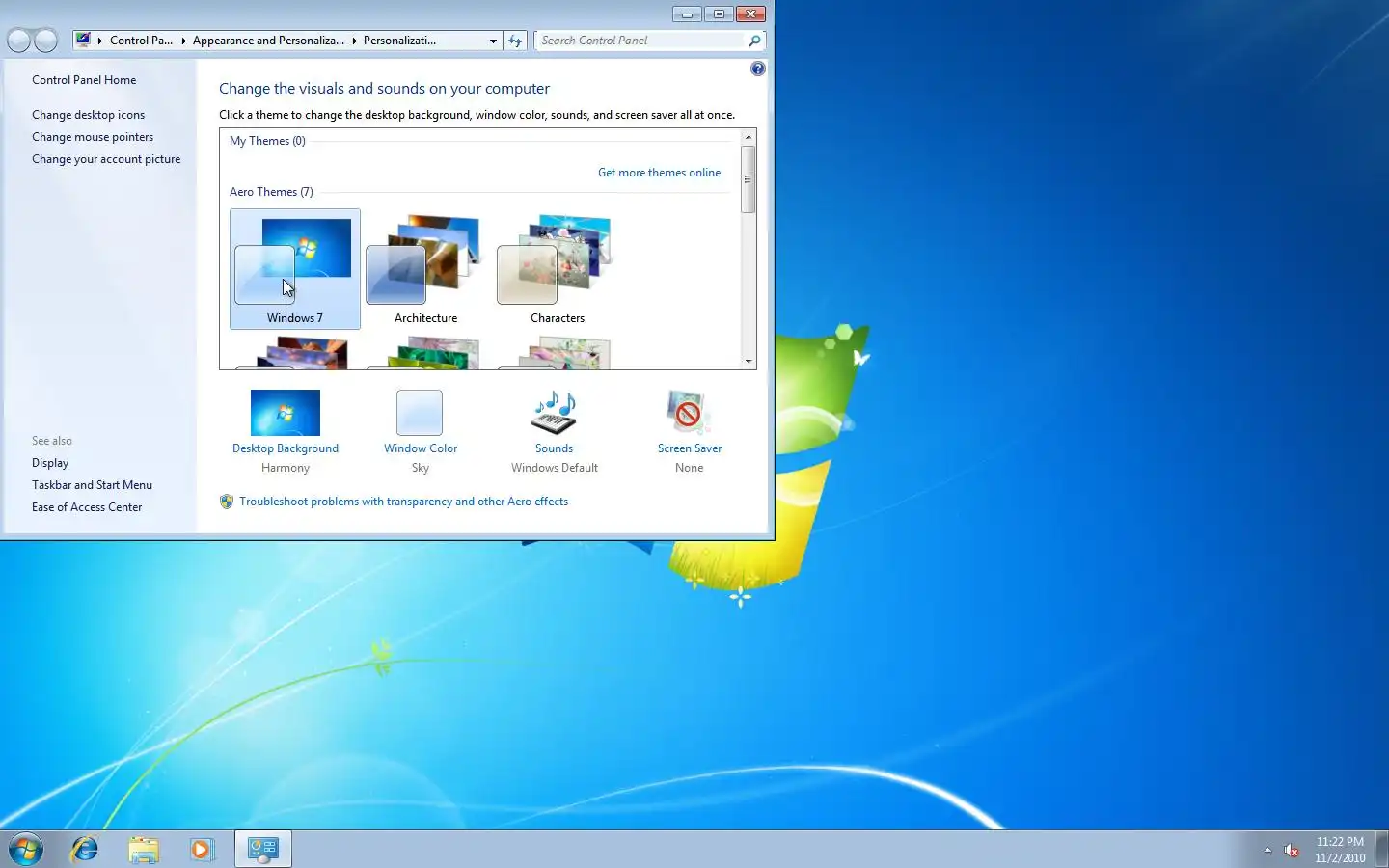Click the Back navigation button
The image size is (1389, 868).
(x=19, y=41)
